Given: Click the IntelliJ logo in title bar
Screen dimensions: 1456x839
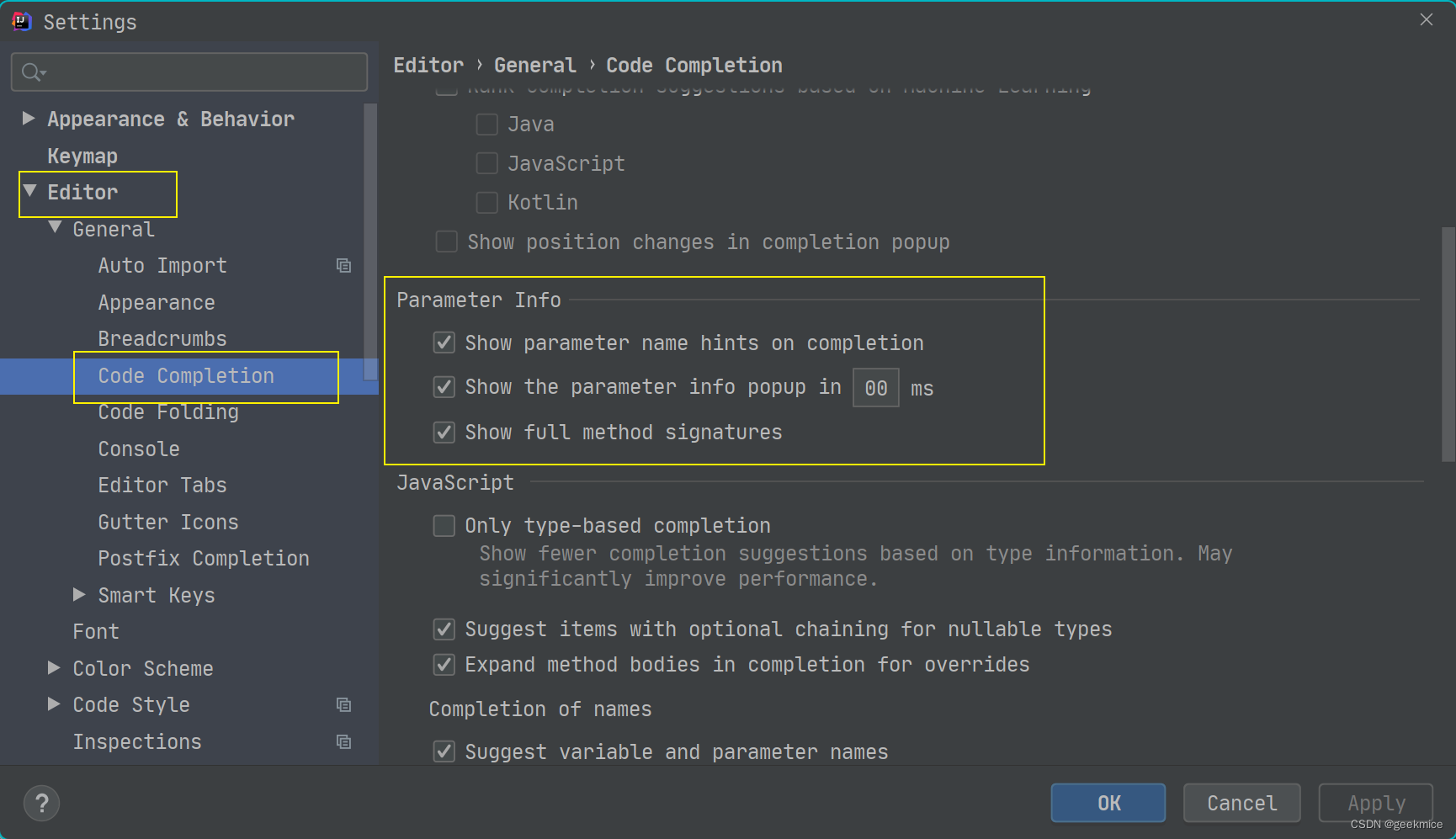Looking at the screenshot, I should 22,22.
